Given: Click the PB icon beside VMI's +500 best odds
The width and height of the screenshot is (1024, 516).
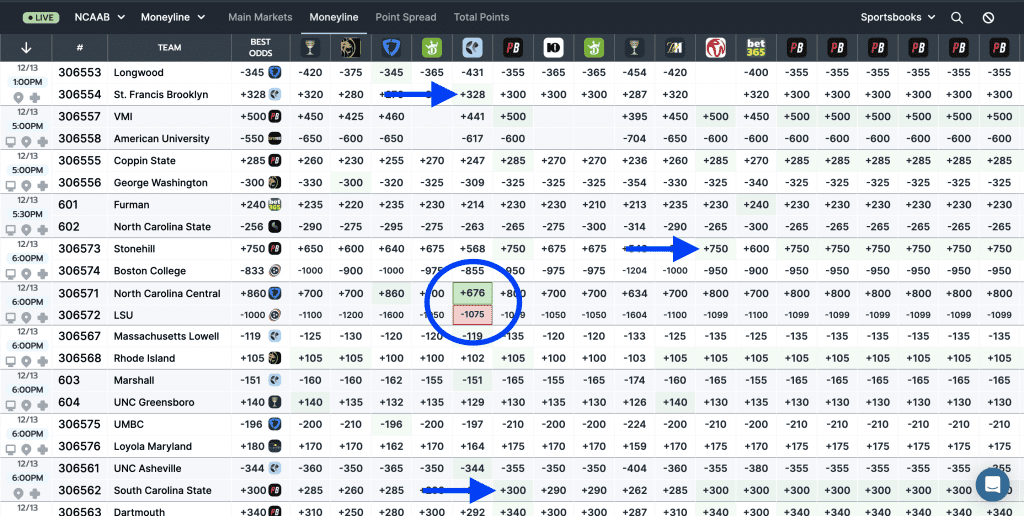Looking at the screenshot, I should pyautogui.click(x=275, y=116).
